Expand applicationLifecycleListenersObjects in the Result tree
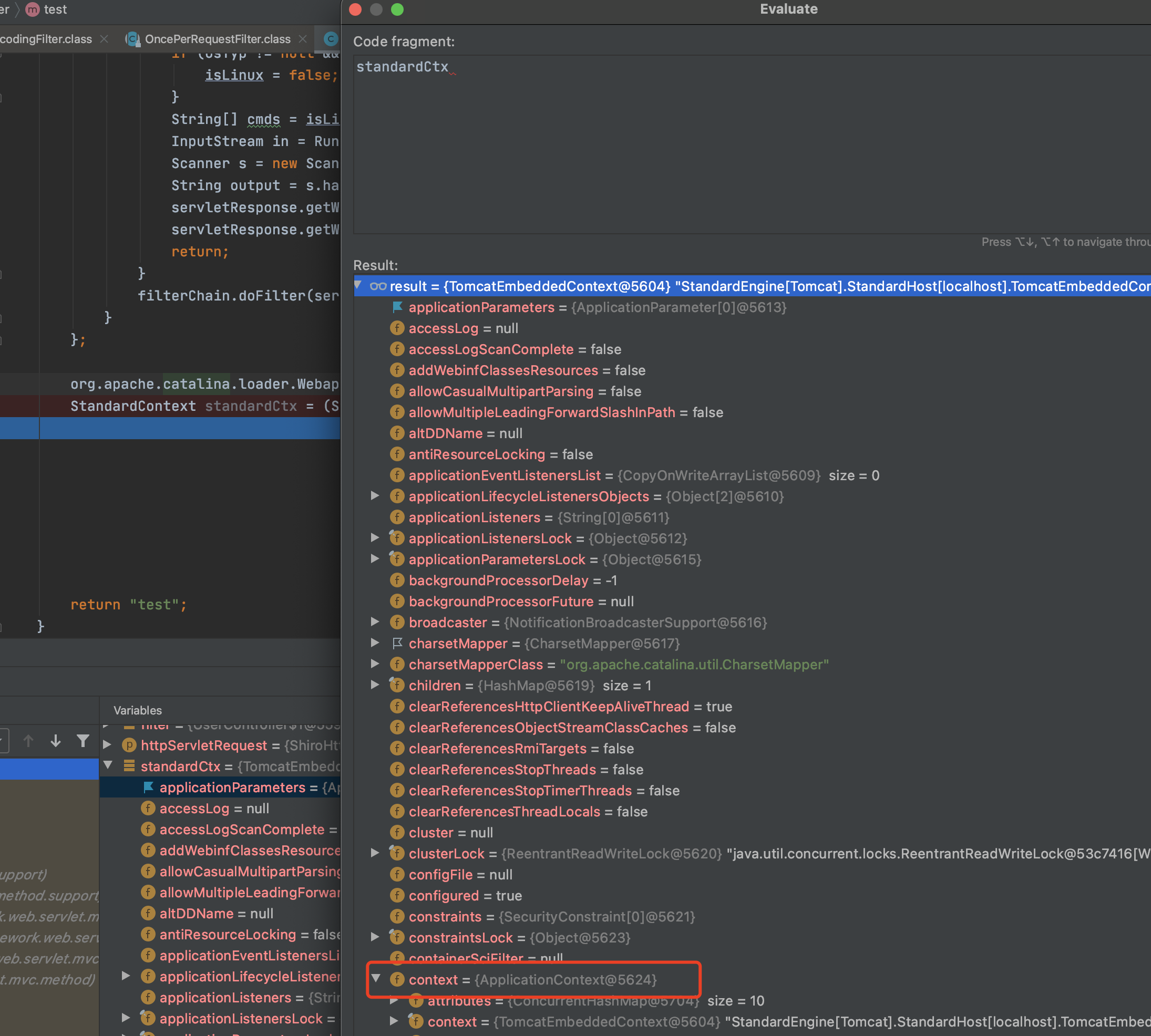Screen dimensions: 1151x1036 tap(375, 496)
